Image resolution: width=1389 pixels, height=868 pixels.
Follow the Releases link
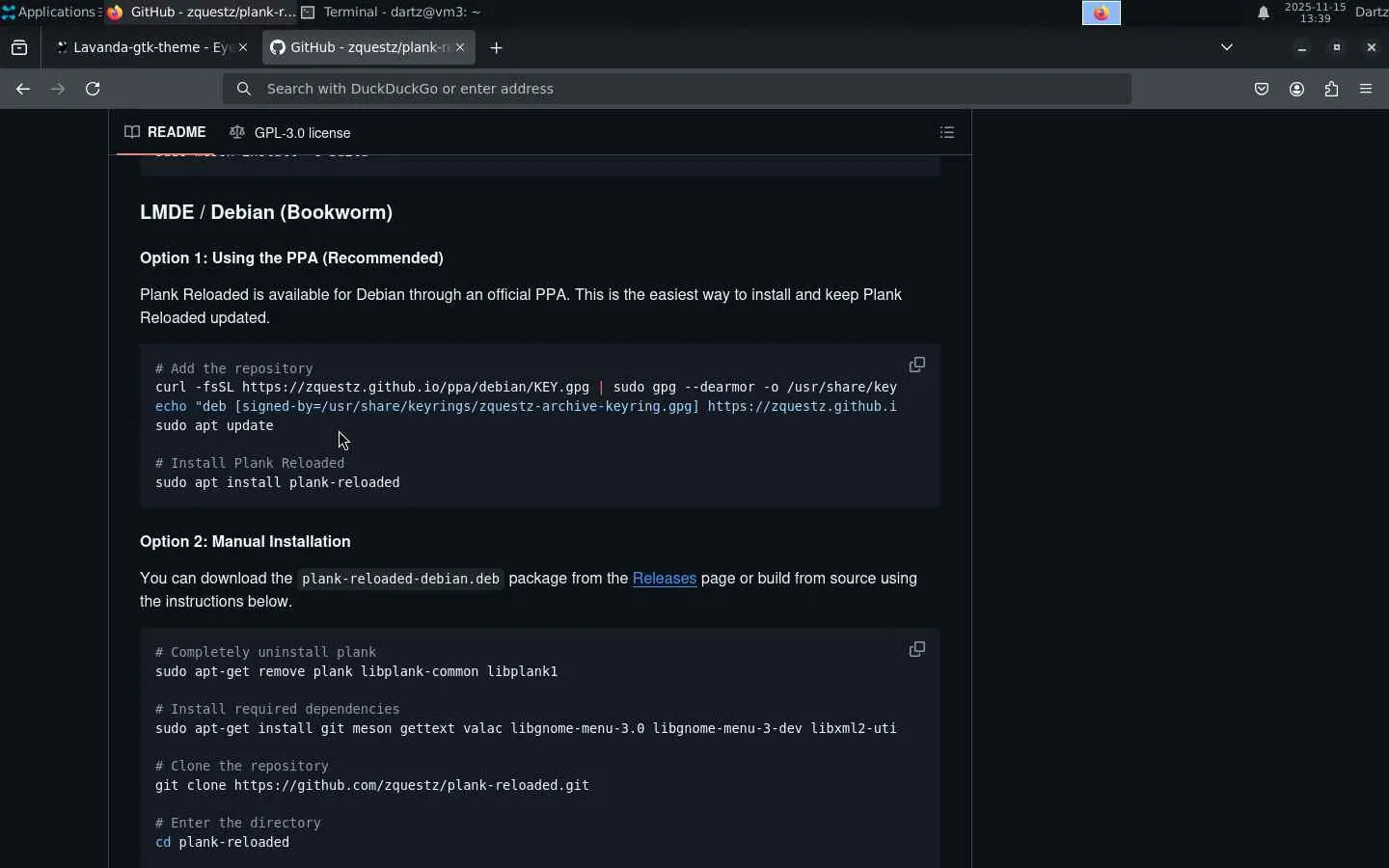tap(665, 579)
